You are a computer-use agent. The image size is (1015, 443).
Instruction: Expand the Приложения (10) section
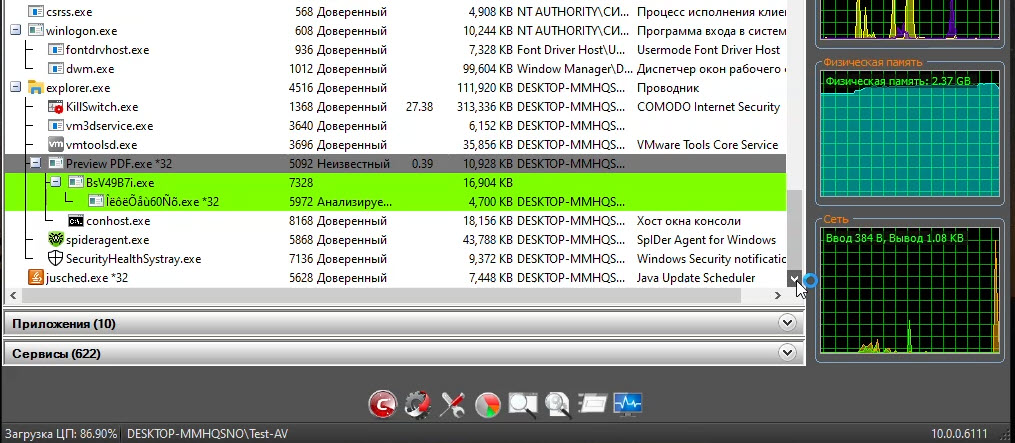[787, 323]
